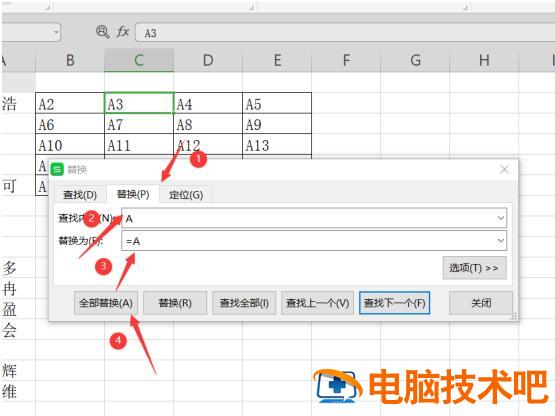Click cell with text 会
Viewport: 555px width, 416px height.
pyautogui.click(x=19, y=329)
